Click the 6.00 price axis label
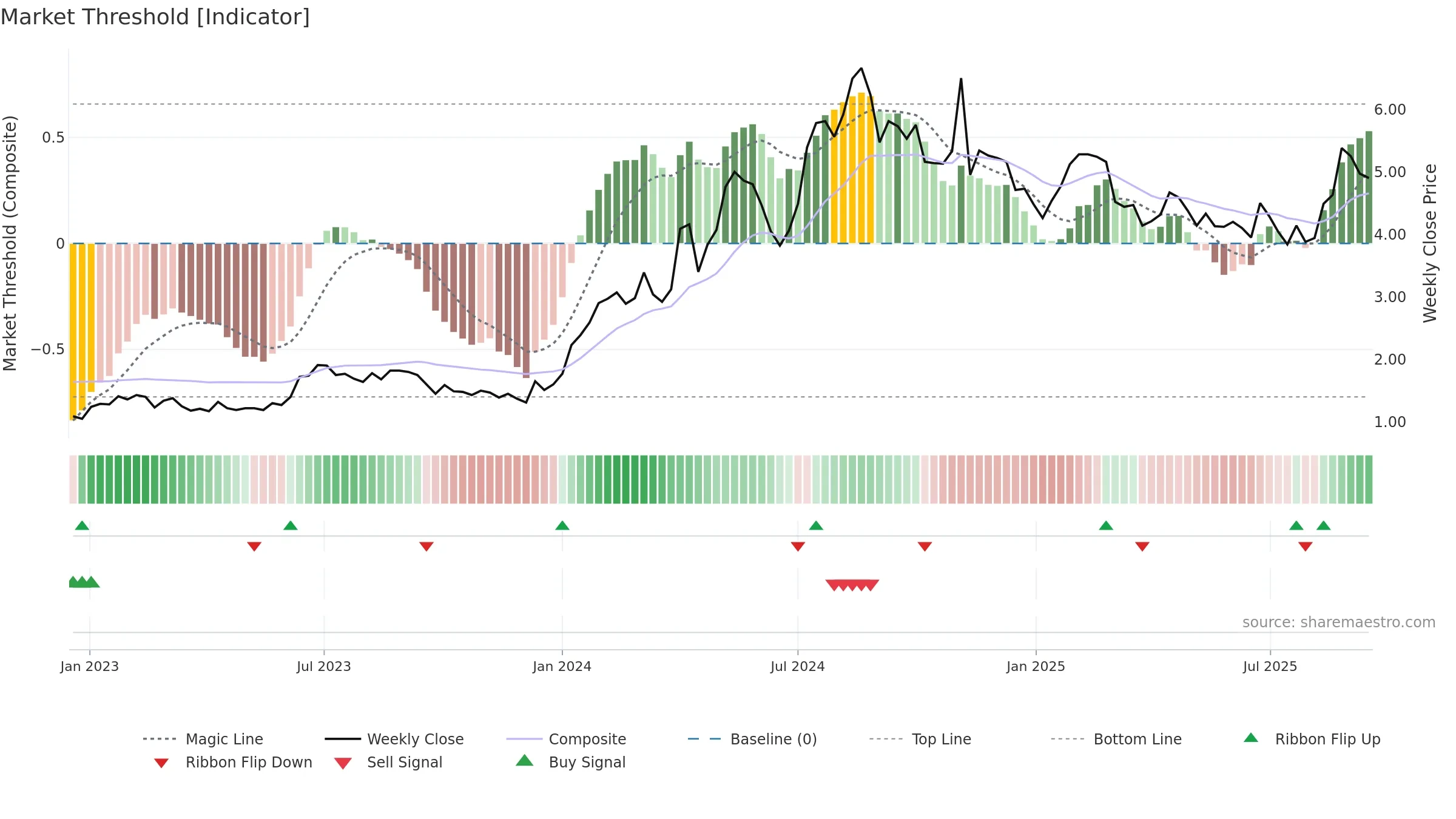The width and height of the screenshot is (1456, 819). click(x=1390, y=110)
